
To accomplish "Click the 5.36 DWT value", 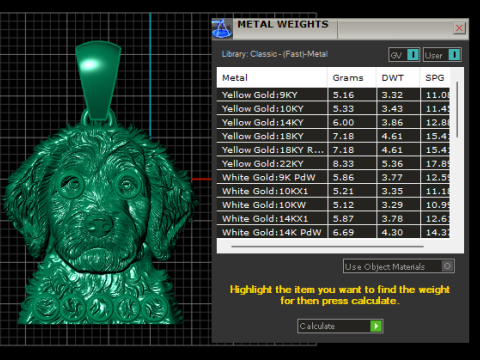I will tap(392, 164).
